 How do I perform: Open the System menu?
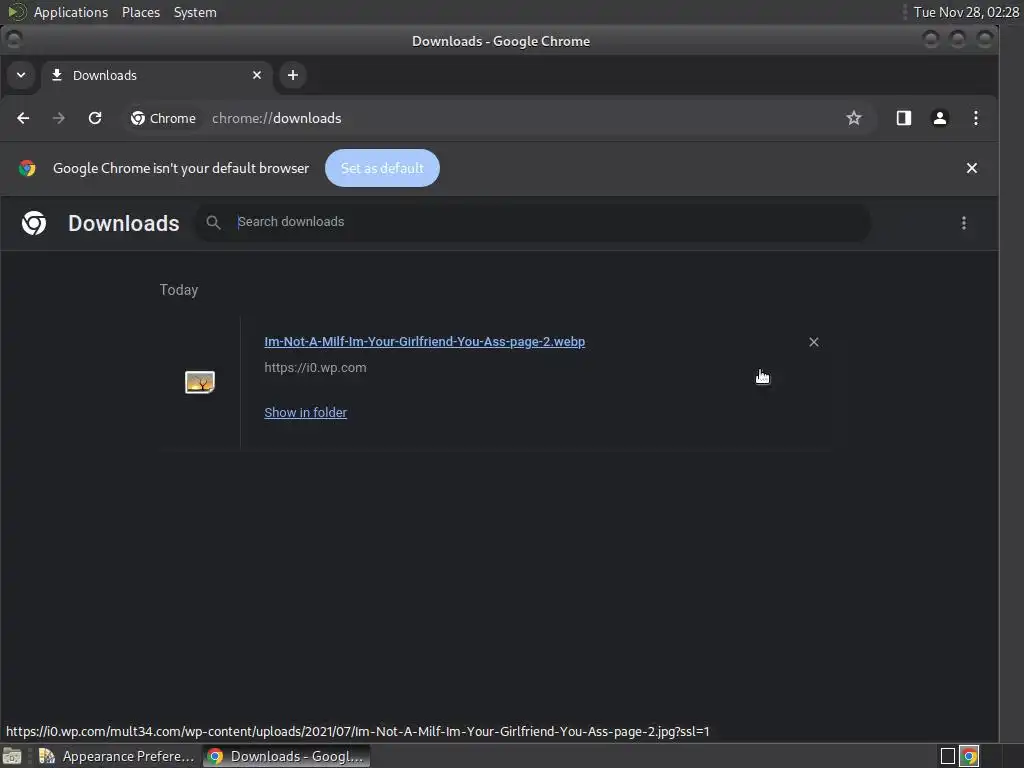tap(195, 12)
